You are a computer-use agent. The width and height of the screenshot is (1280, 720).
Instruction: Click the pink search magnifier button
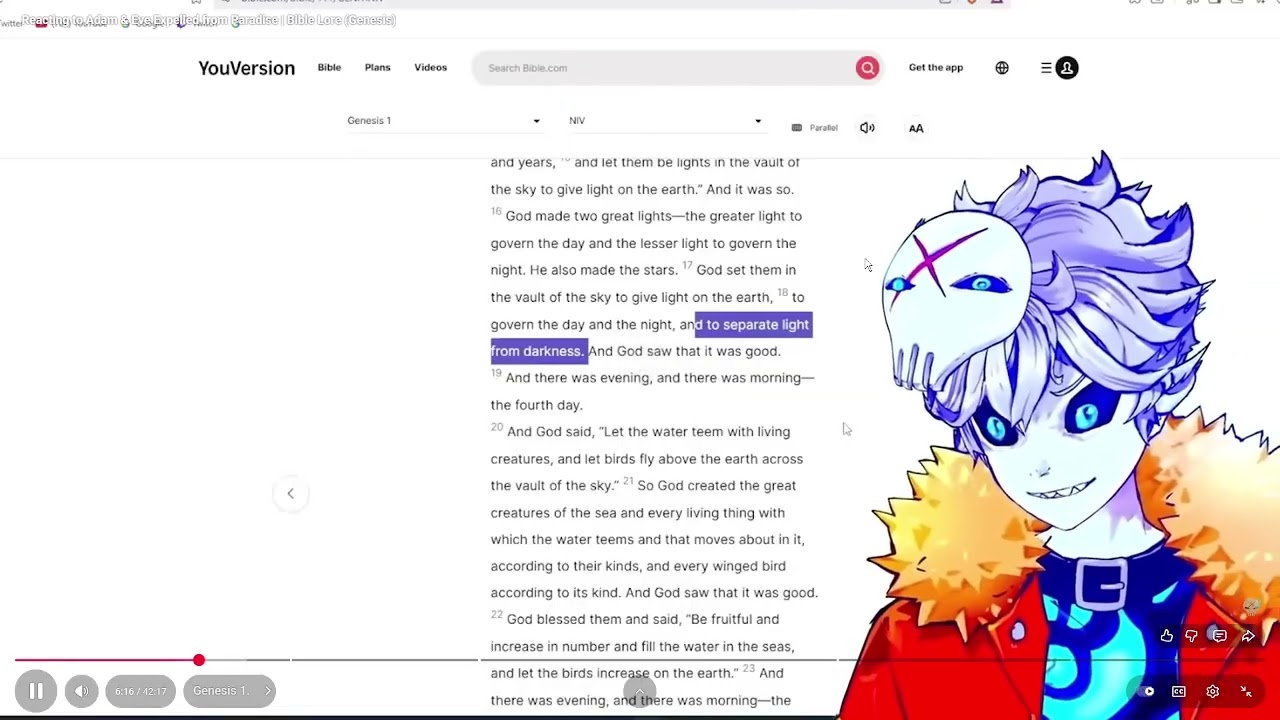click(867, 68)
